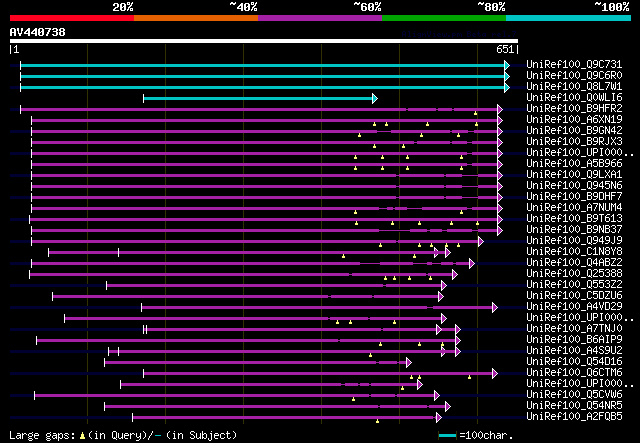The image size is (640, 443).
Task: Select the UniRef100_B9T613 label
Action: [x=574, y=219]
